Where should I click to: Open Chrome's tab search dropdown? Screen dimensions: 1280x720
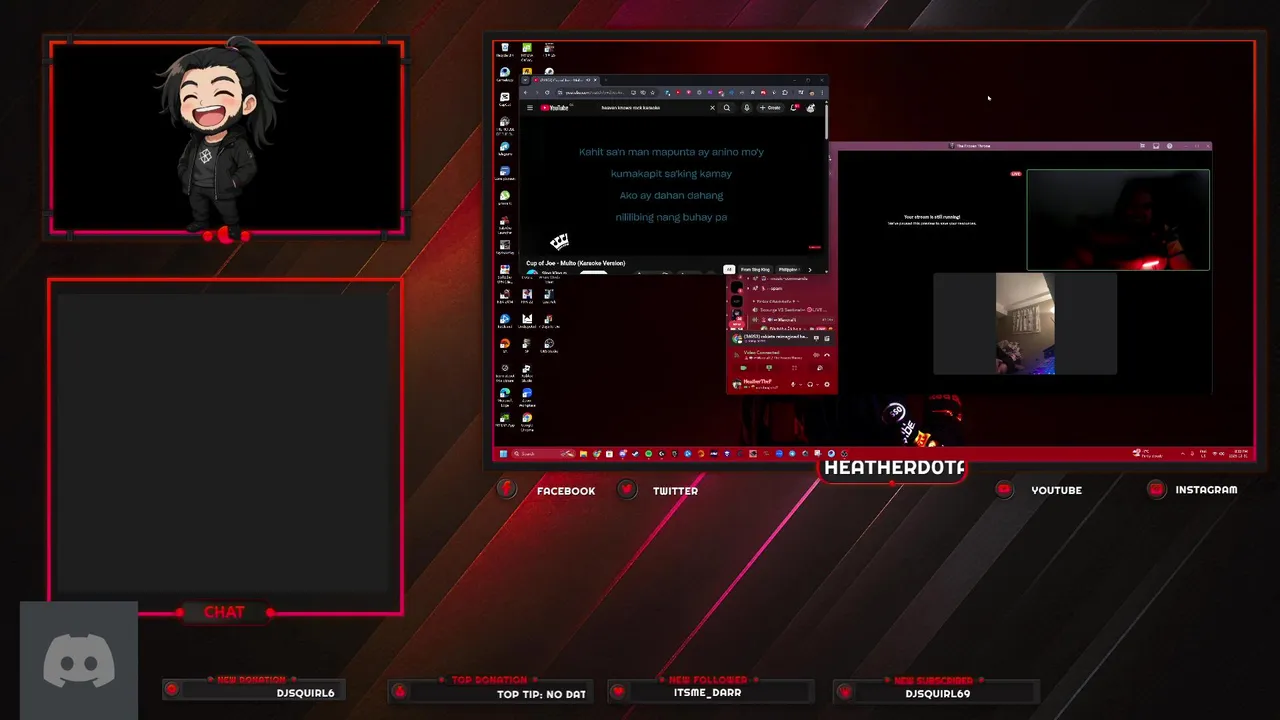(525, 80)
